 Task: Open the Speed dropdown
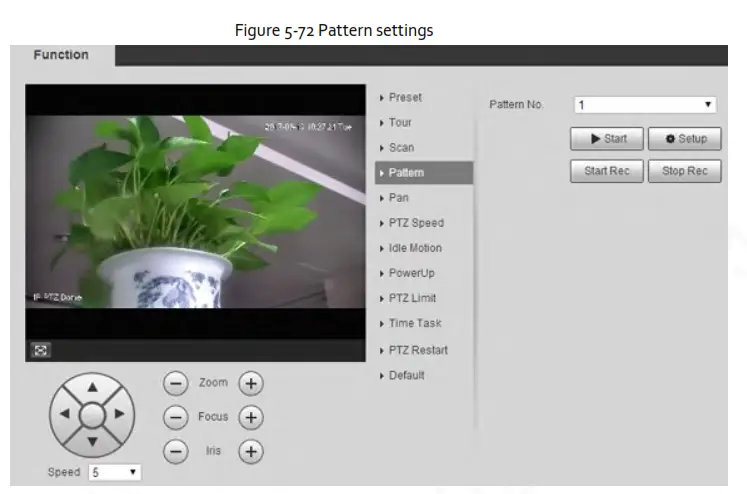point(115,472)
